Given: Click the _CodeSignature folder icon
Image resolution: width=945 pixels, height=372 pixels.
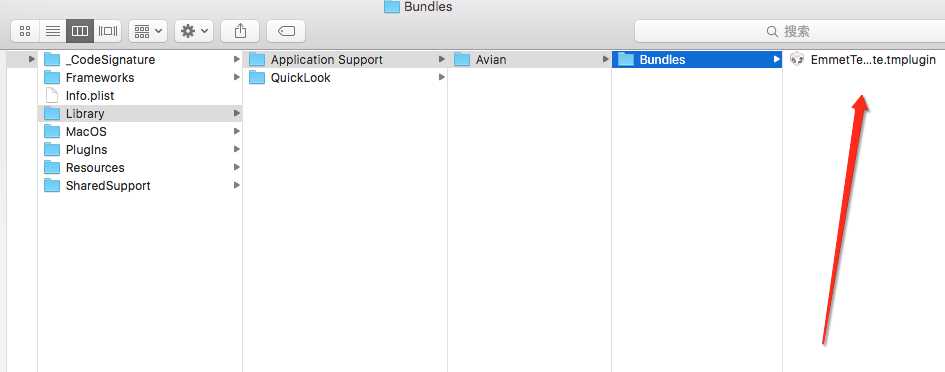Looking at the screenshot, I should point(52,59).
